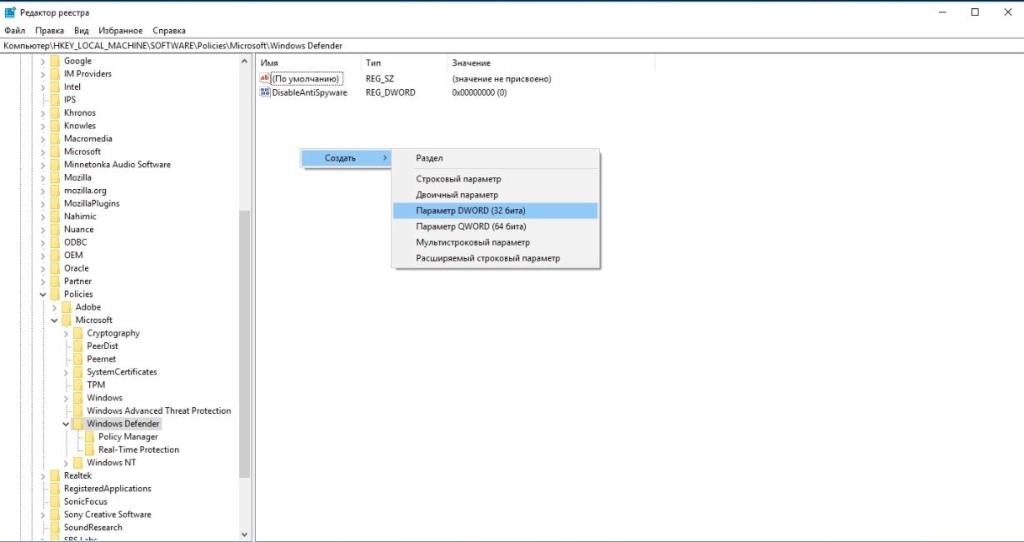Click the Windows Defender folder icon
The image size is (1024, 542).
78,423
